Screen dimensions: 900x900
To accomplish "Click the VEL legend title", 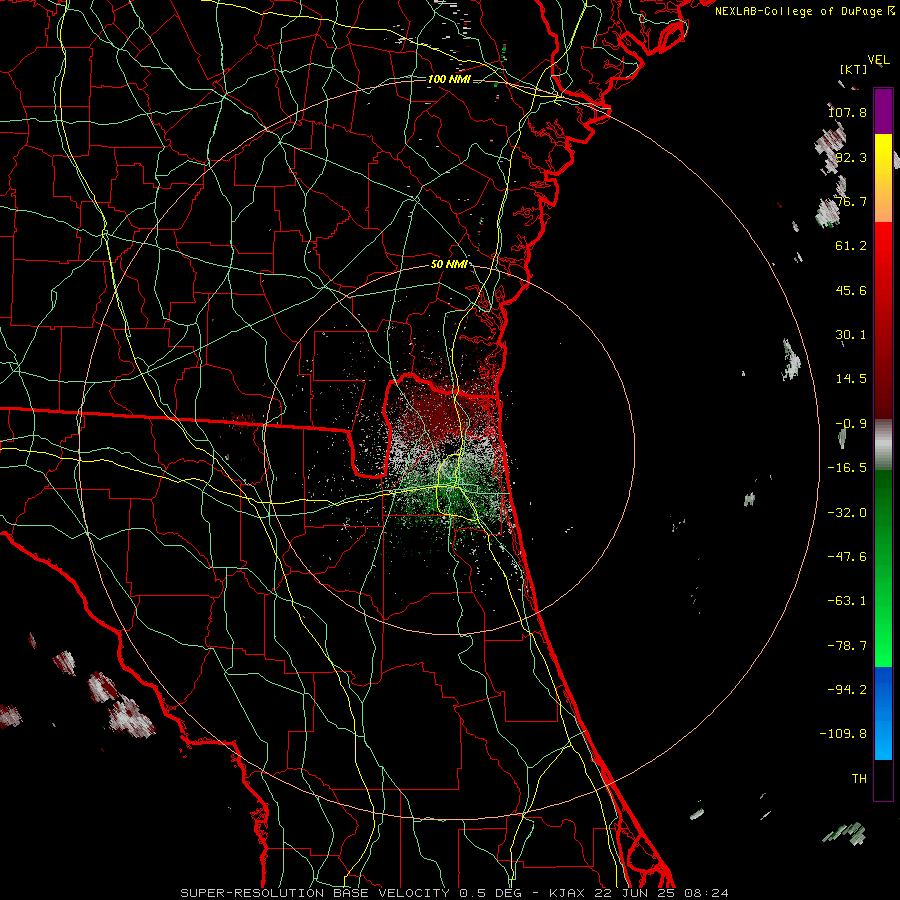I will (x=878, y=60).
